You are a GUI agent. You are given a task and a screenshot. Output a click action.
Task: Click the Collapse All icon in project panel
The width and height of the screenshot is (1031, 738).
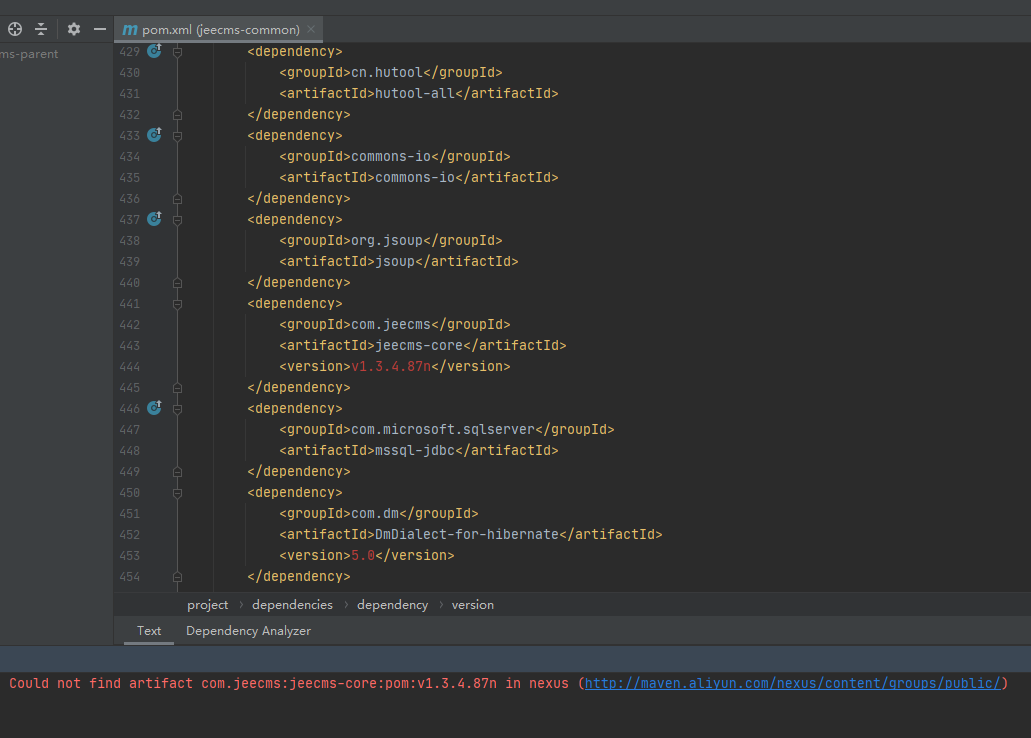[41, 29]
